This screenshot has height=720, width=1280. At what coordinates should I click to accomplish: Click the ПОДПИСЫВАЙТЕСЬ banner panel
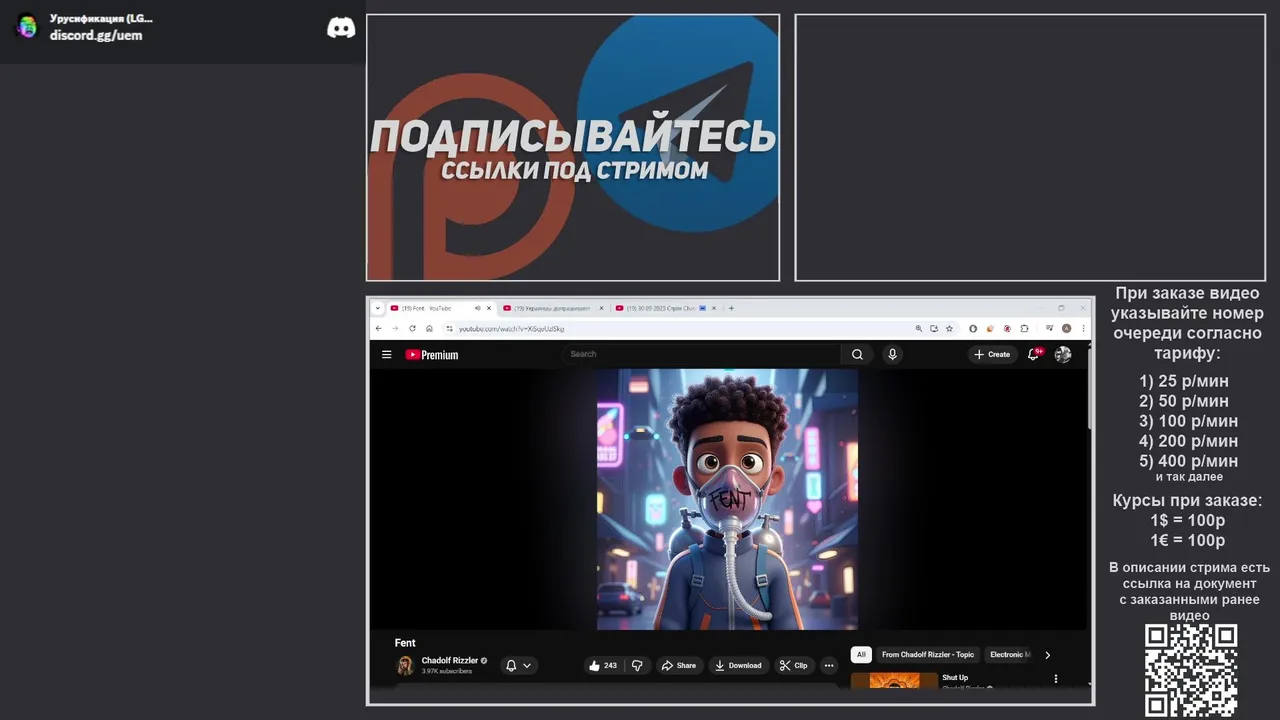coord(573,148)
